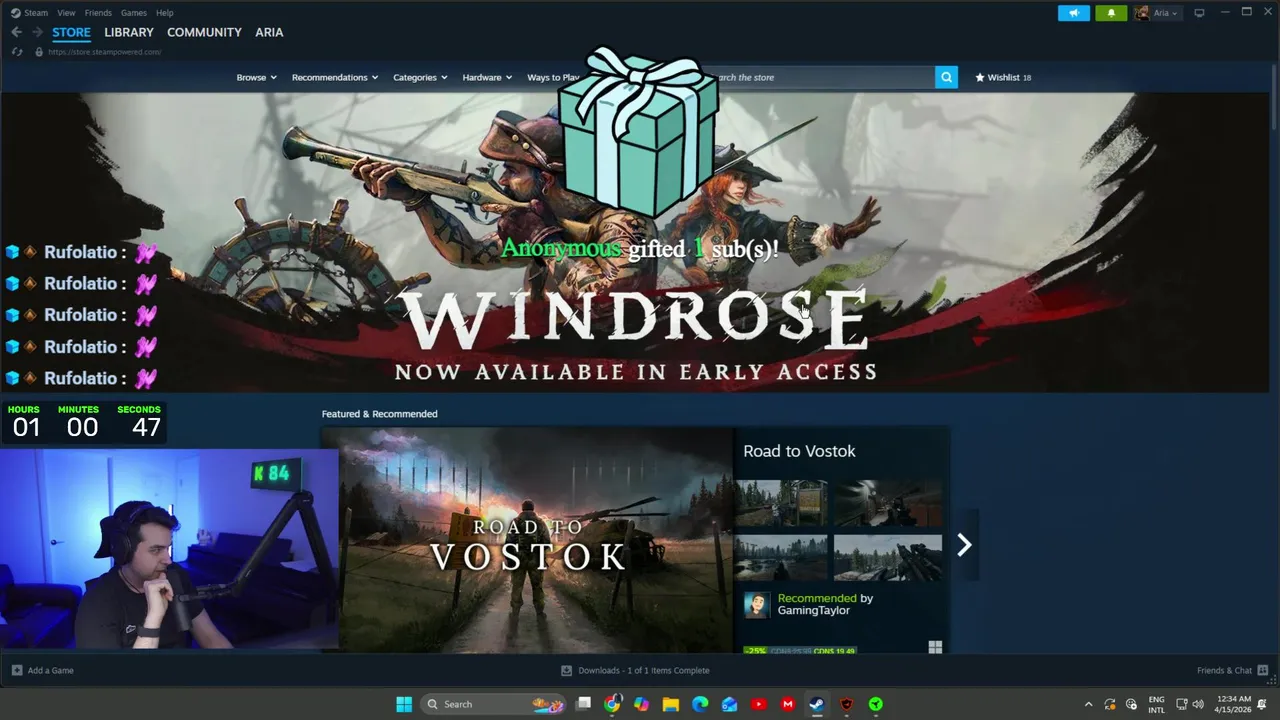This screenshot has width=1280, height=720.
Task: Expand the Hardware dropdown
Action: click(x=487, y=77)
